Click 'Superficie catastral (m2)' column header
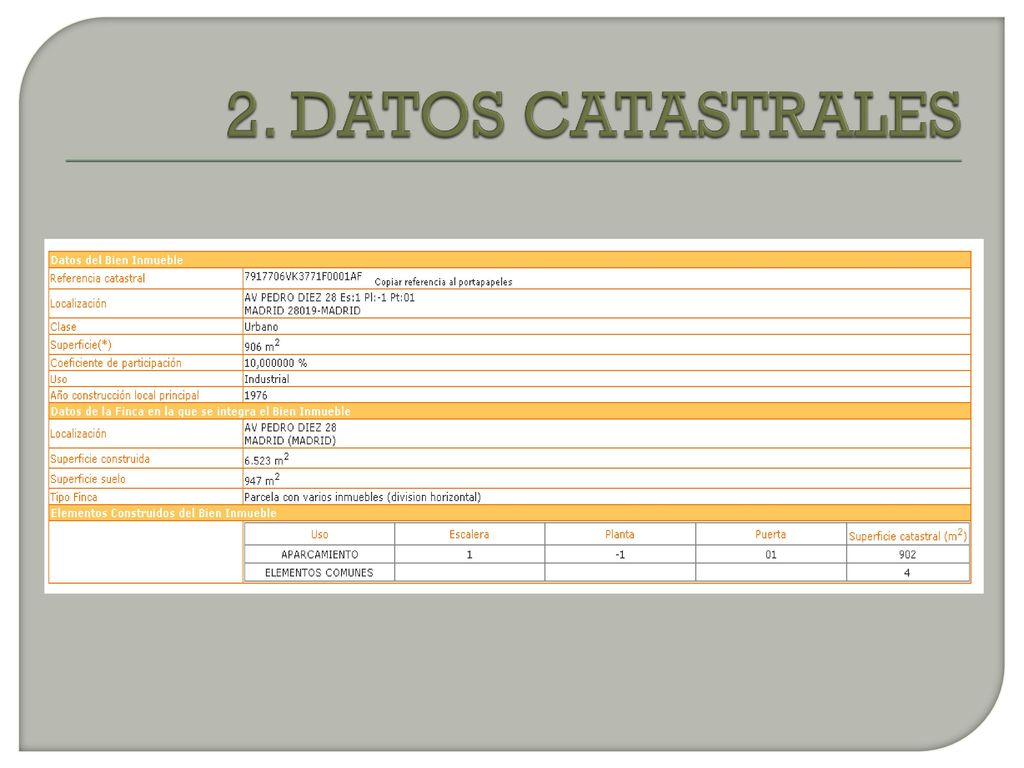Image resolution: width=1024 pixels, height=768 pixels. pos(908,536)
